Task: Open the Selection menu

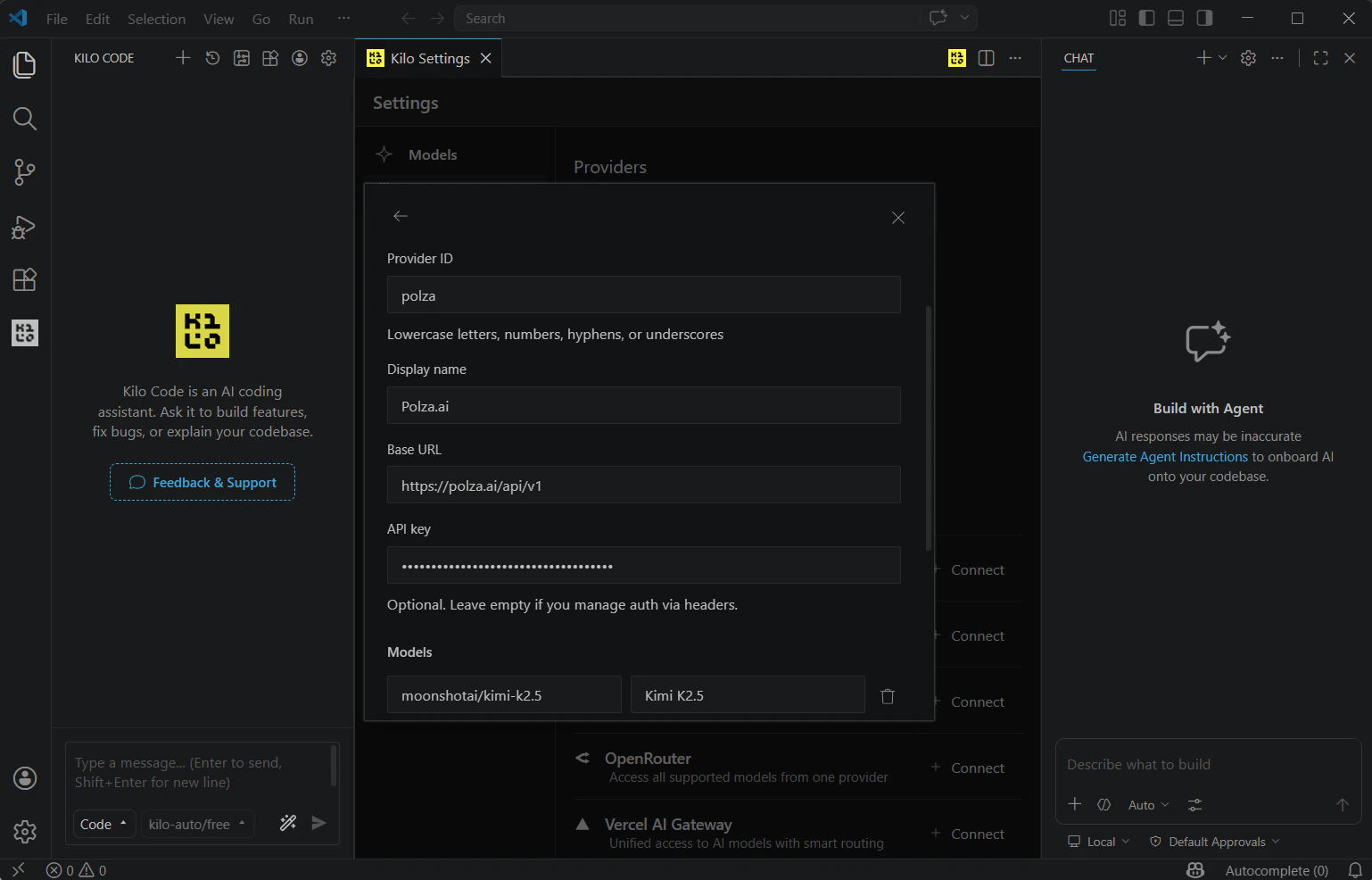Action: click(x=157, y=19)
